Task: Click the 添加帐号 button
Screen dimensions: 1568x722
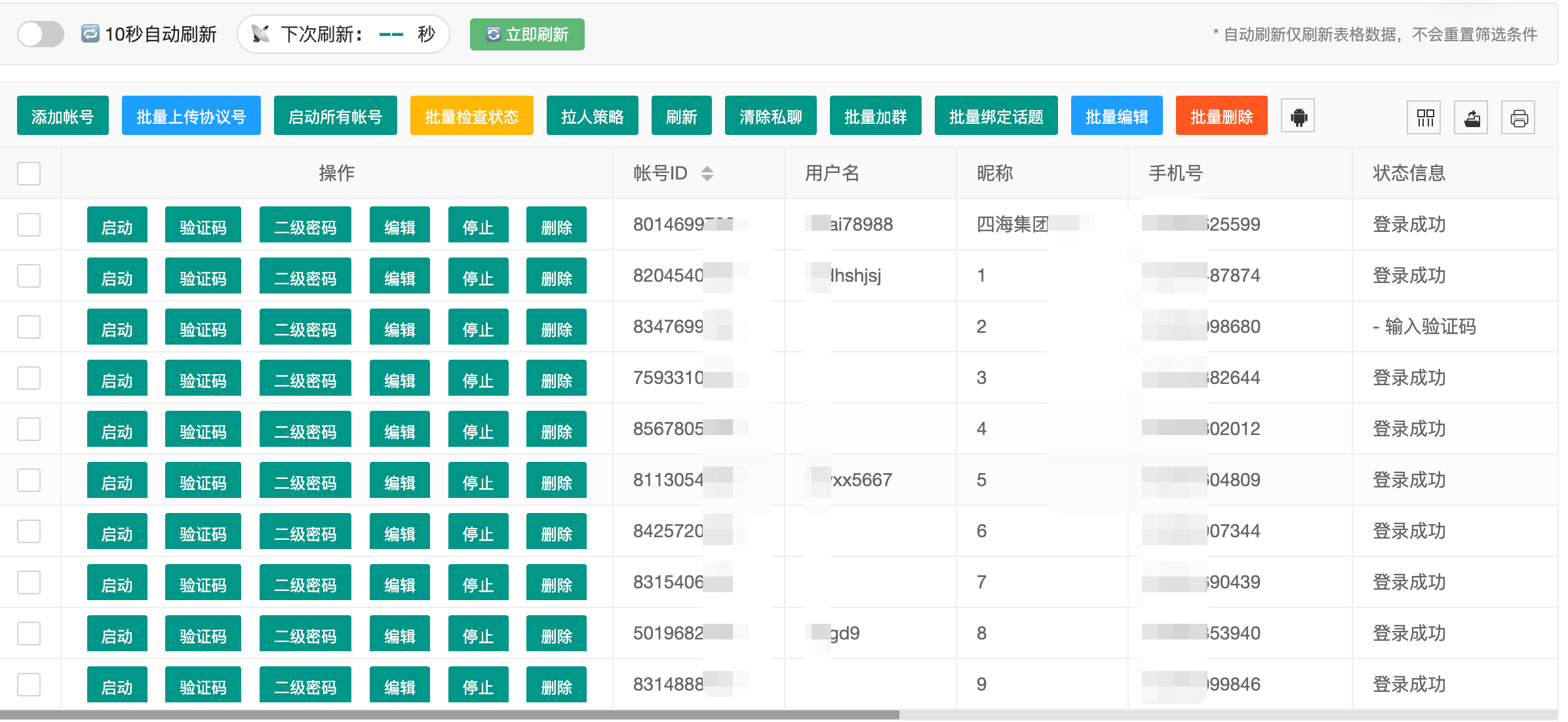Action: click(63, 116)
